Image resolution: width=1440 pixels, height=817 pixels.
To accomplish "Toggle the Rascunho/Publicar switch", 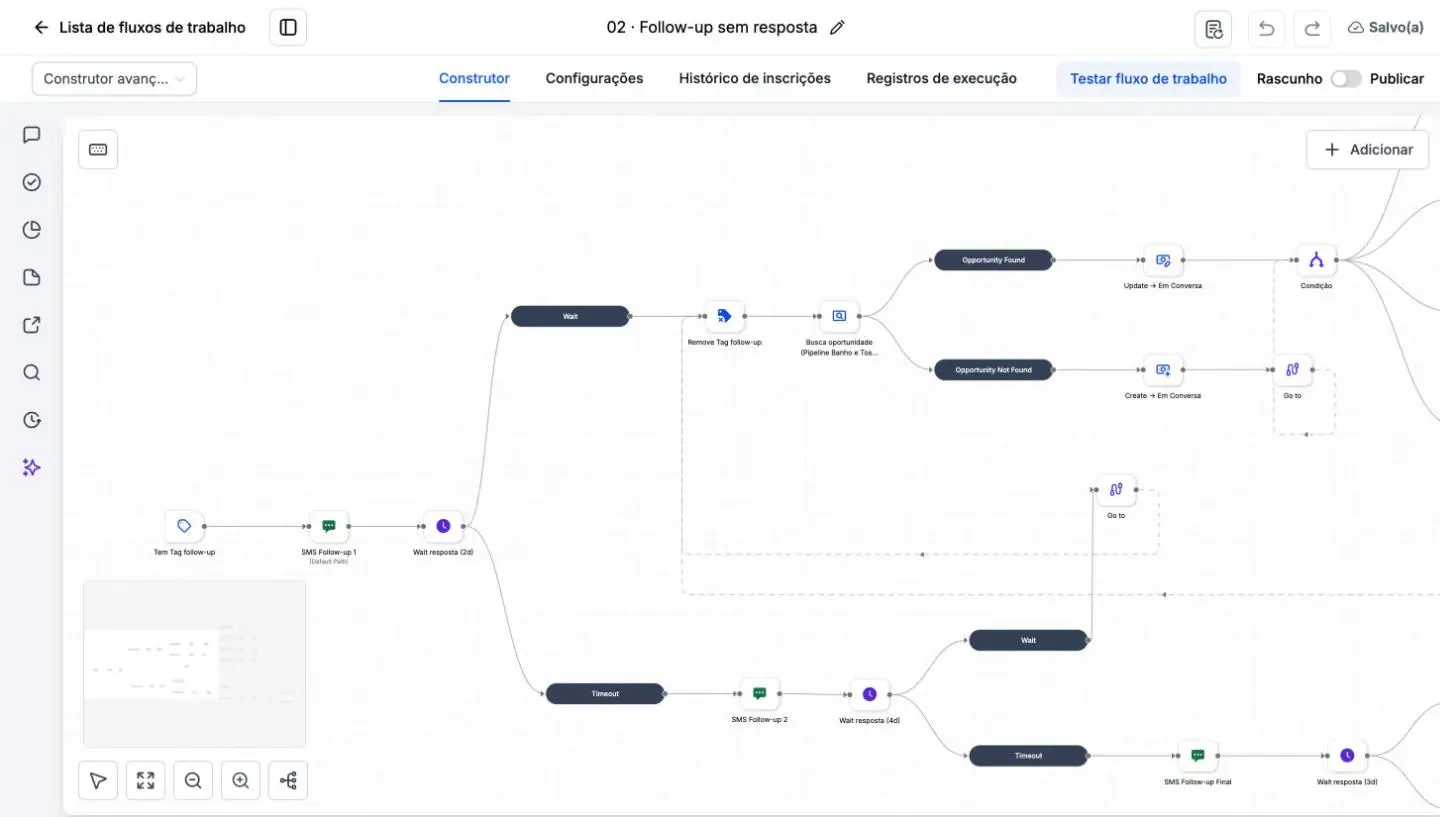I will pos(1346,79).
